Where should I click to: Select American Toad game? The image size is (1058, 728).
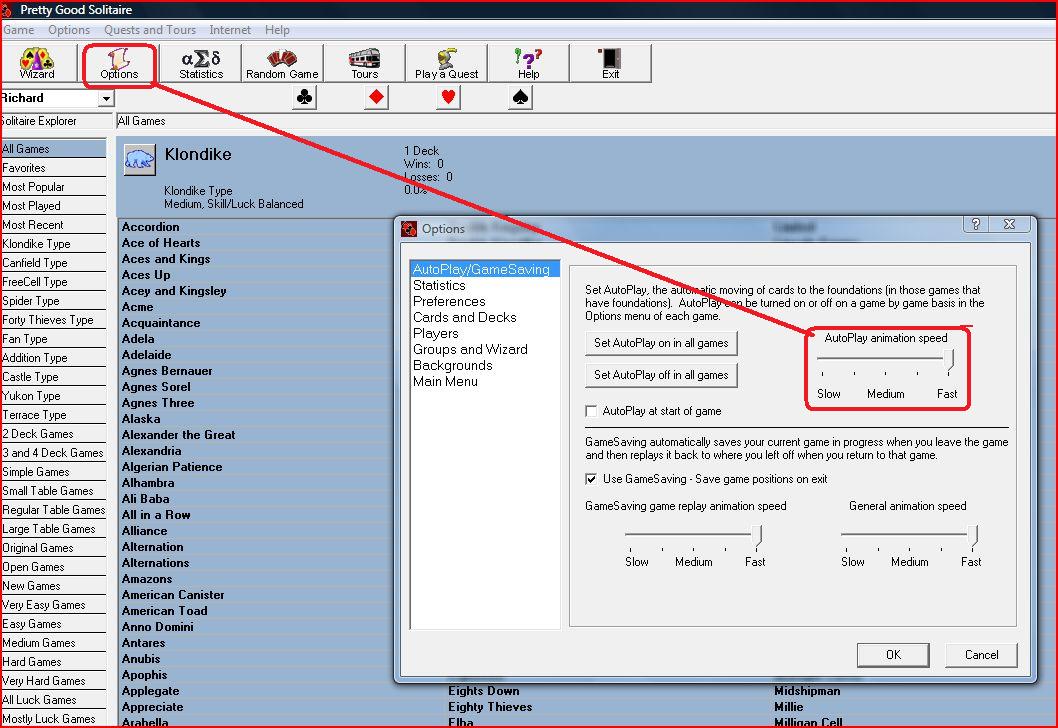click(x=164, y=611)
